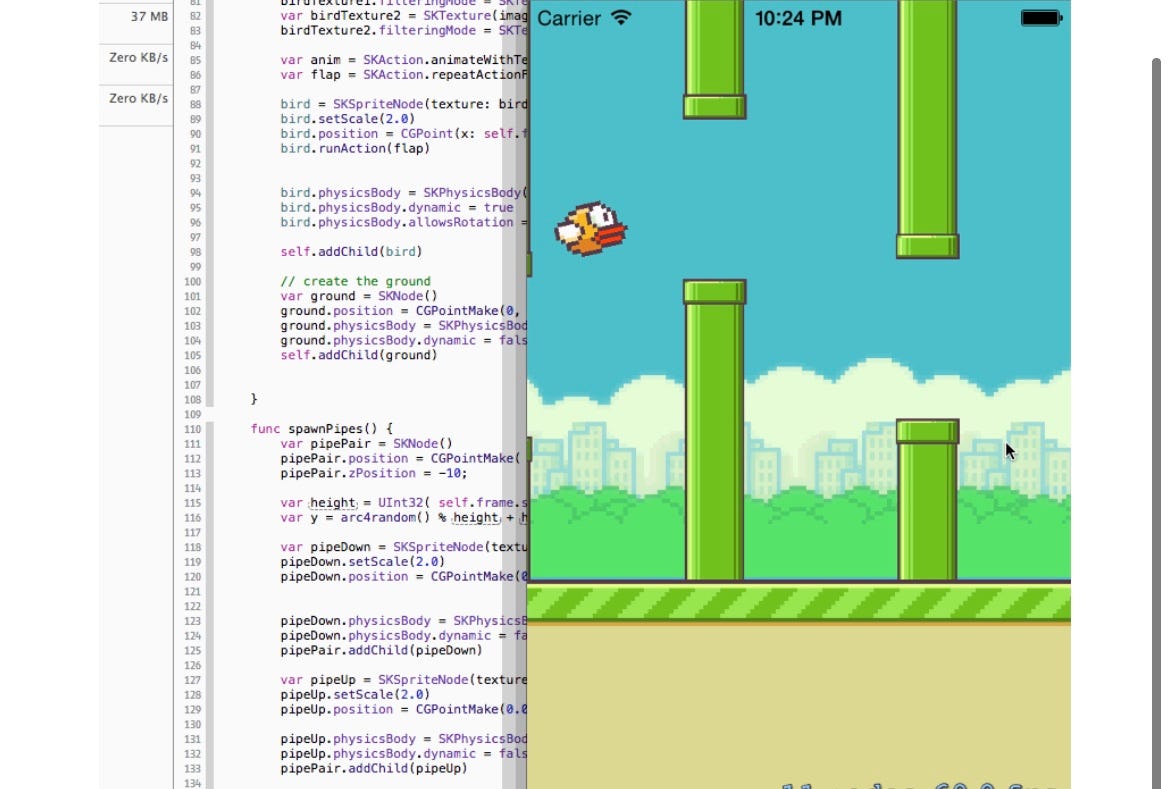The width and height of the screenshot is (1170, 789).
Task: Tap the battery icon in simulator status bar
Action: point(1041,18)
